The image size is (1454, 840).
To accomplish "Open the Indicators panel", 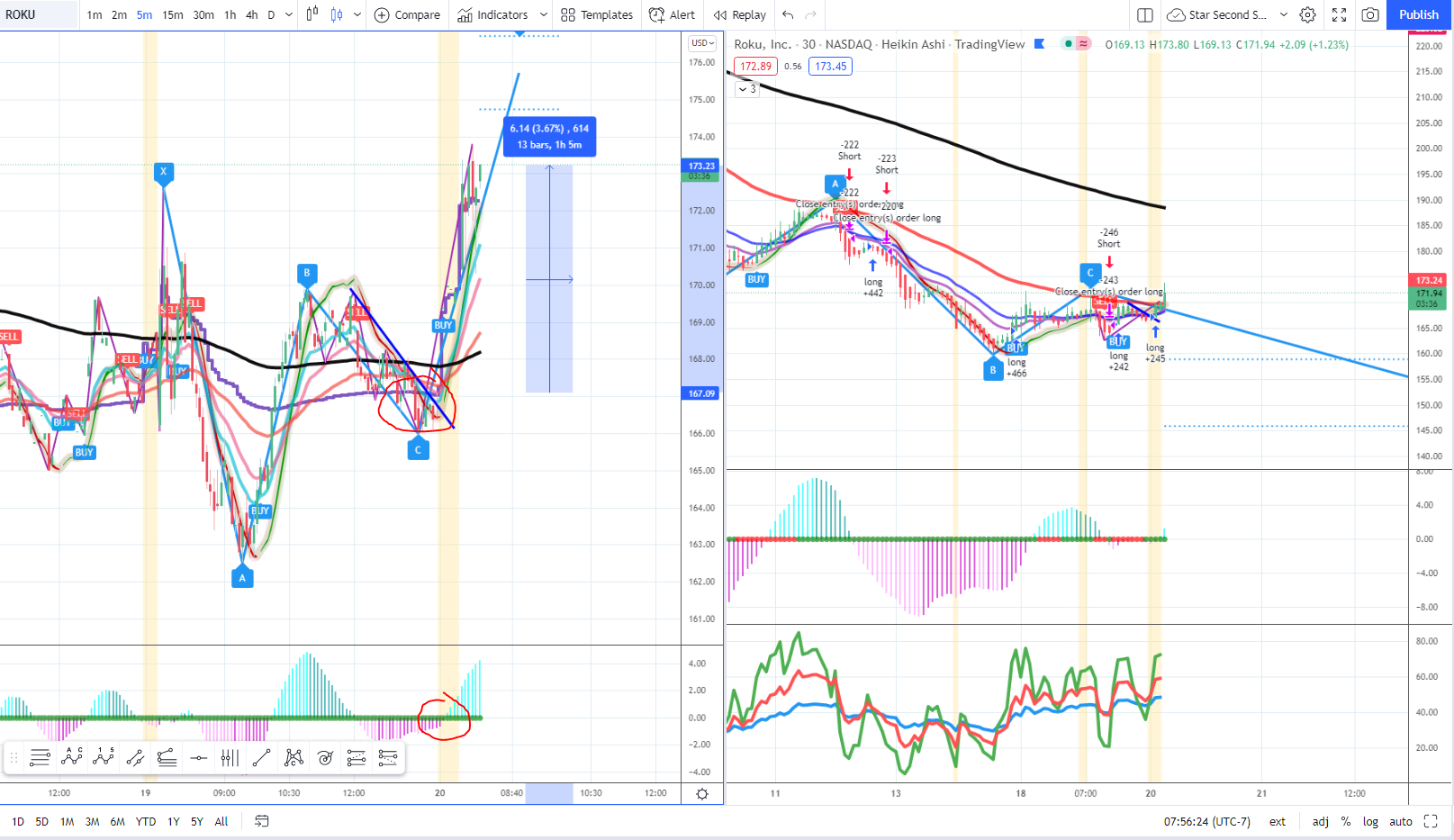I will pos(492,14).
